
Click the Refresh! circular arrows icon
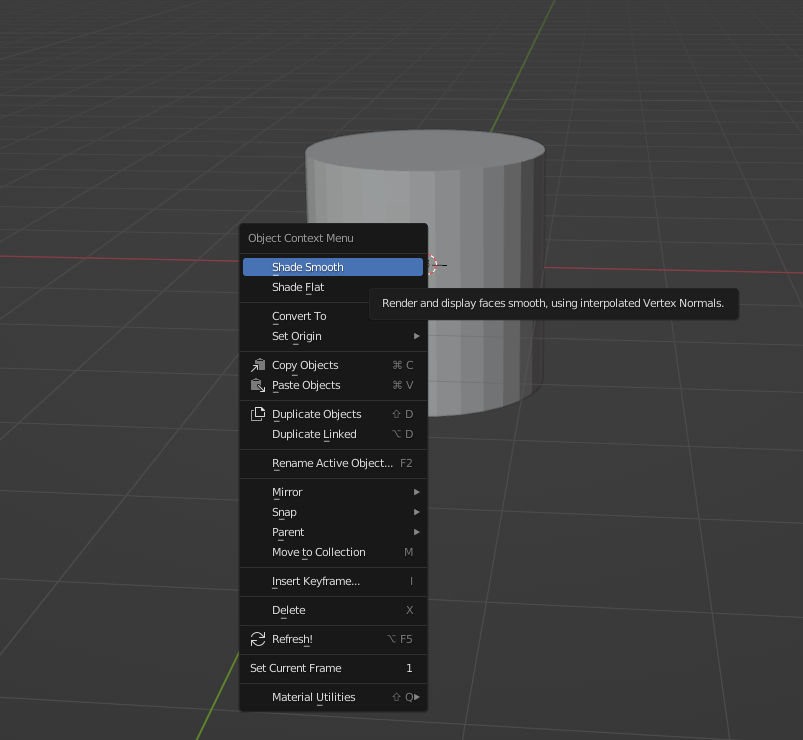click(x=258, y=639)
